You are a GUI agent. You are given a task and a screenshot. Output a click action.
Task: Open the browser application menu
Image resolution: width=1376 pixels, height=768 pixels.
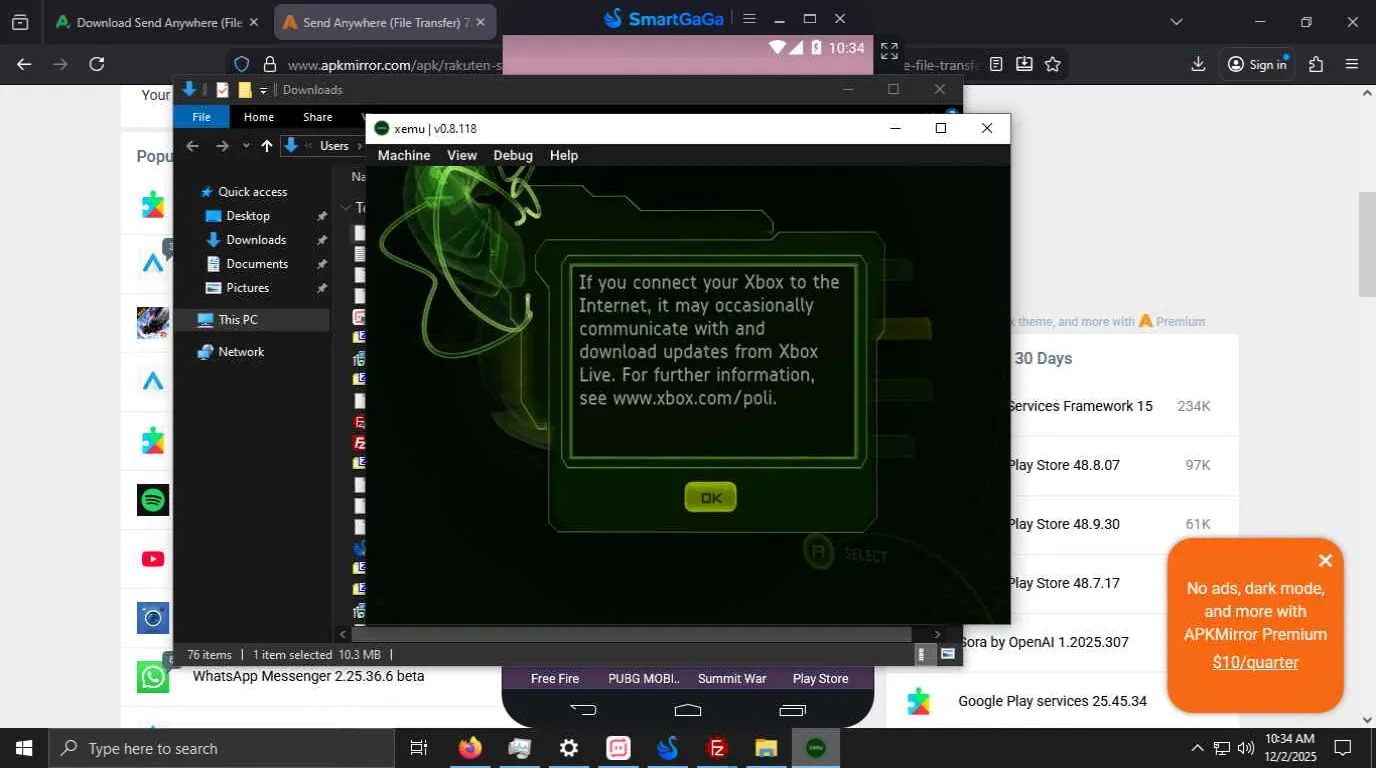pos(1352,64)
